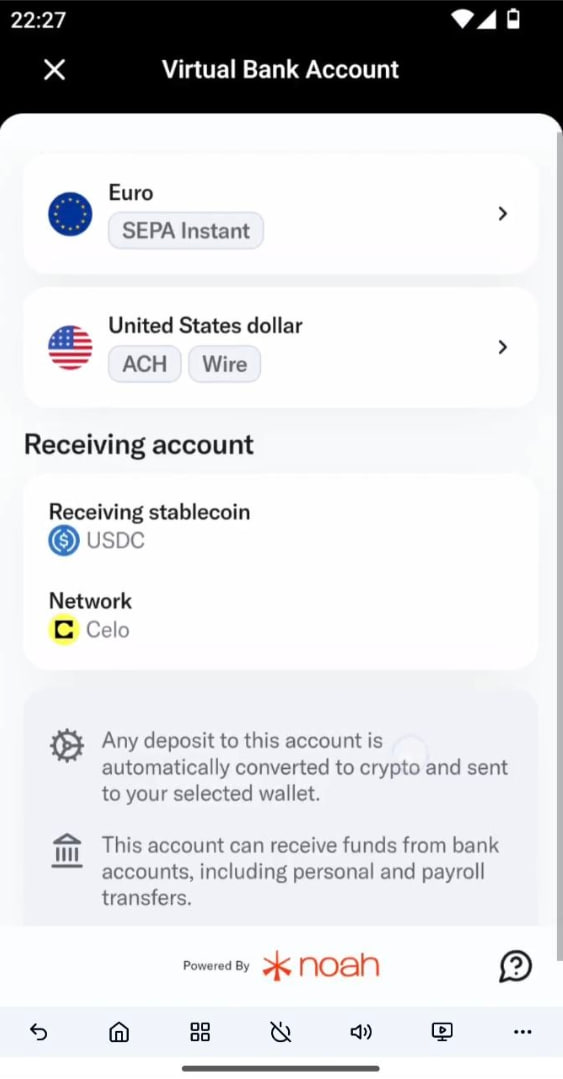Toggle the screen cast icon
This screenshot has width=563, height=1079.
(442, 1032)
